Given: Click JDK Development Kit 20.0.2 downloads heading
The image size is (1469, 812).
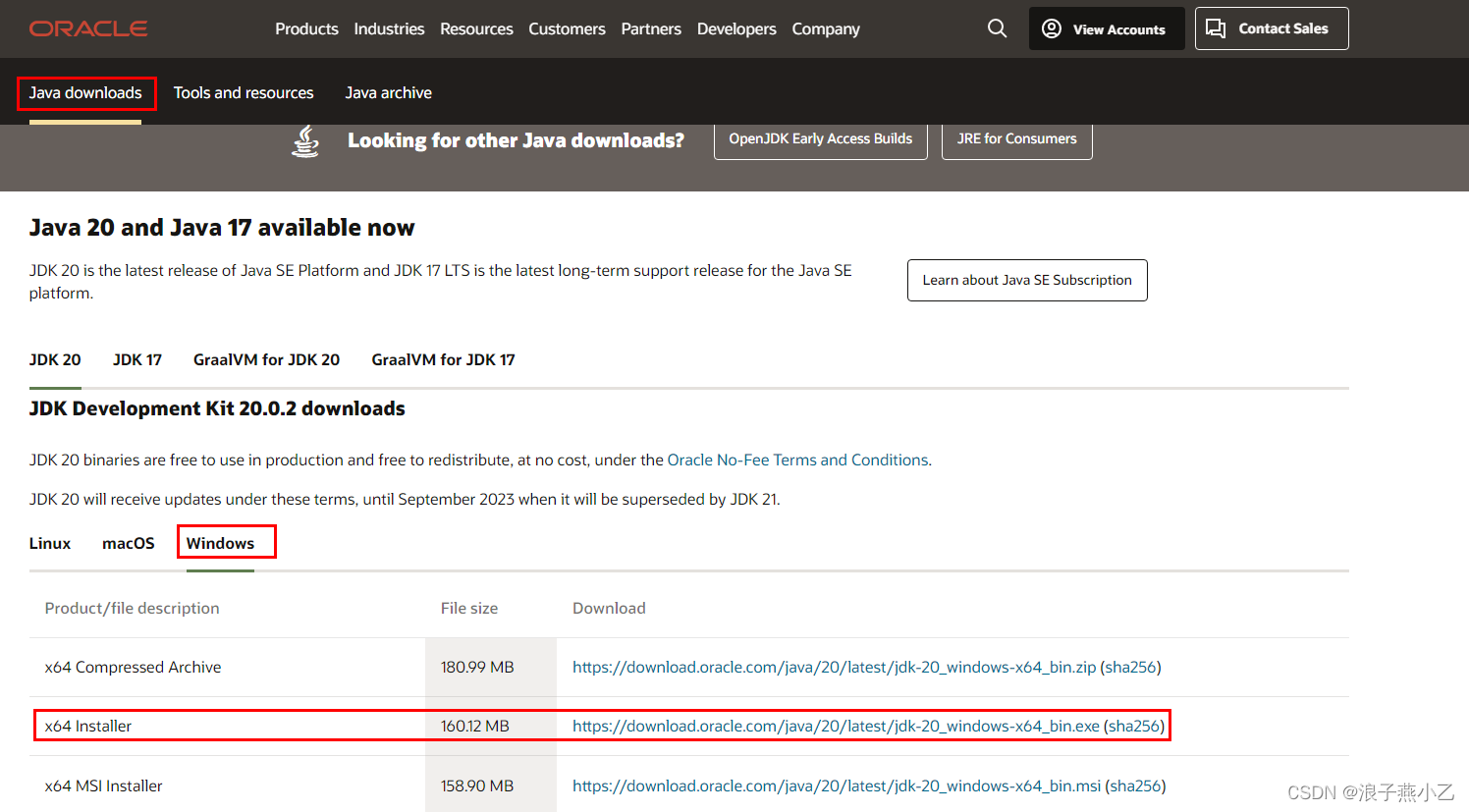Looking at the screenshot, I should pos(217,408).
